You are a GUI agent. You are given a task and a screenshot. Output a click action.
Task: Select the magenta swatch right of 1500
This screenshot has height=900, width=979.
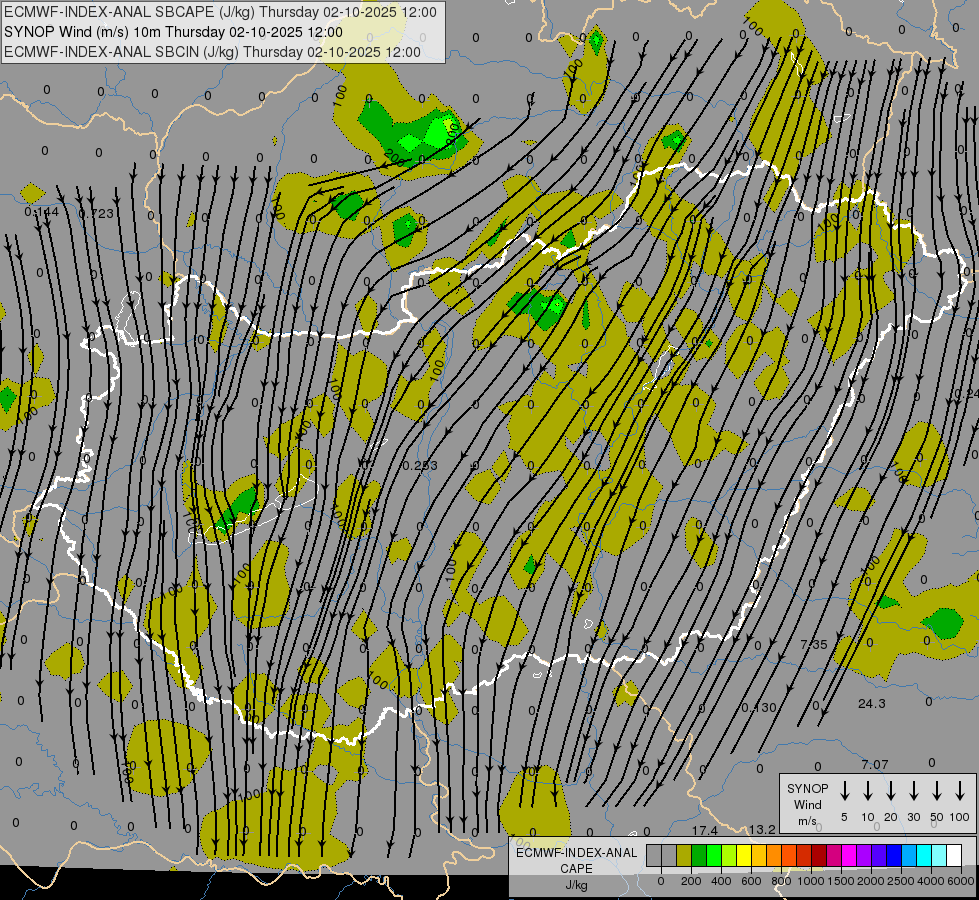[x=849, y=856]
